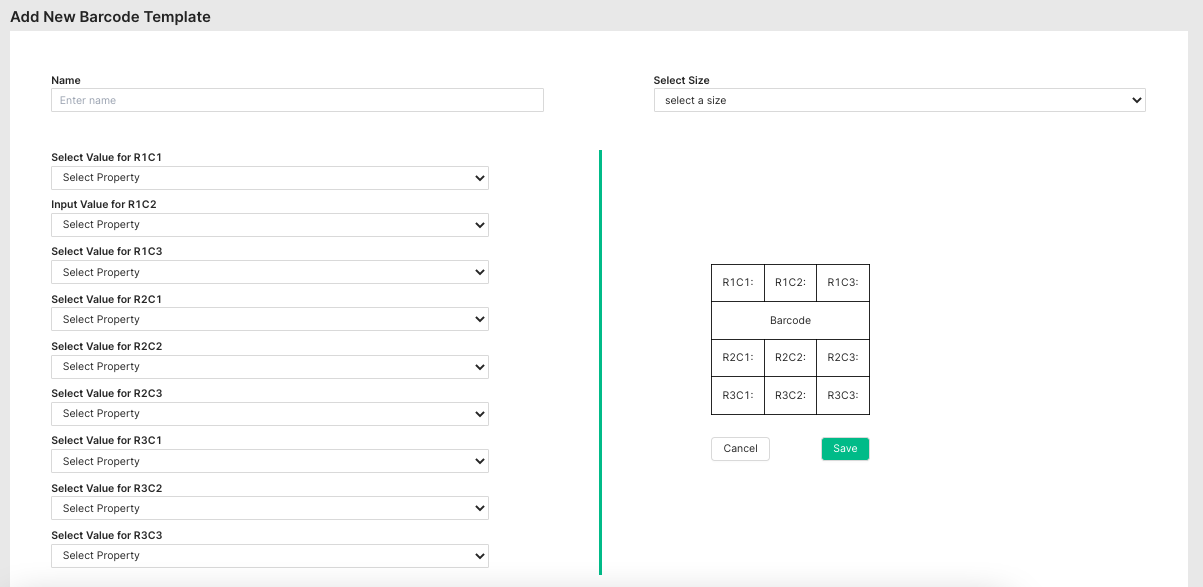The image size is (1203, 587).
Task: Open the R3C3 property dropdown
Action: (x=270, y=556)
